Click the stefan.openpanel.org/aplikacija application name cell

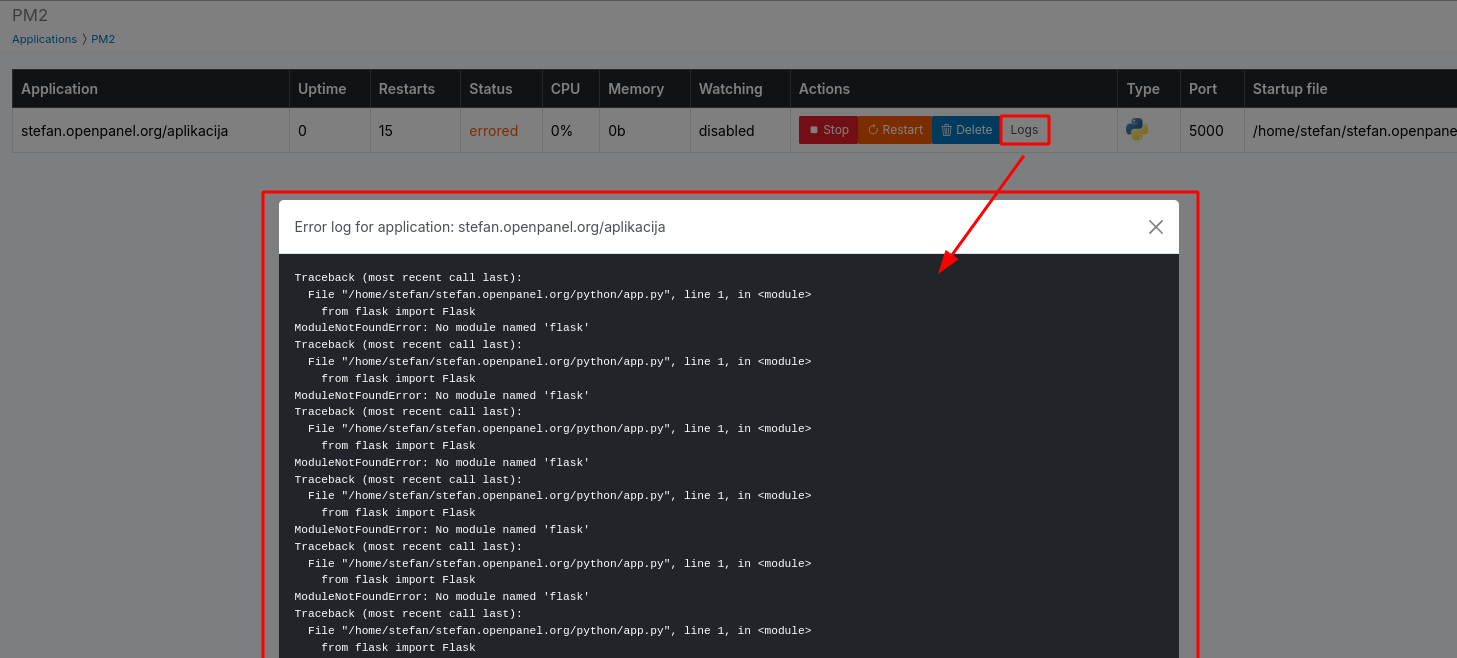pos(151,130)
